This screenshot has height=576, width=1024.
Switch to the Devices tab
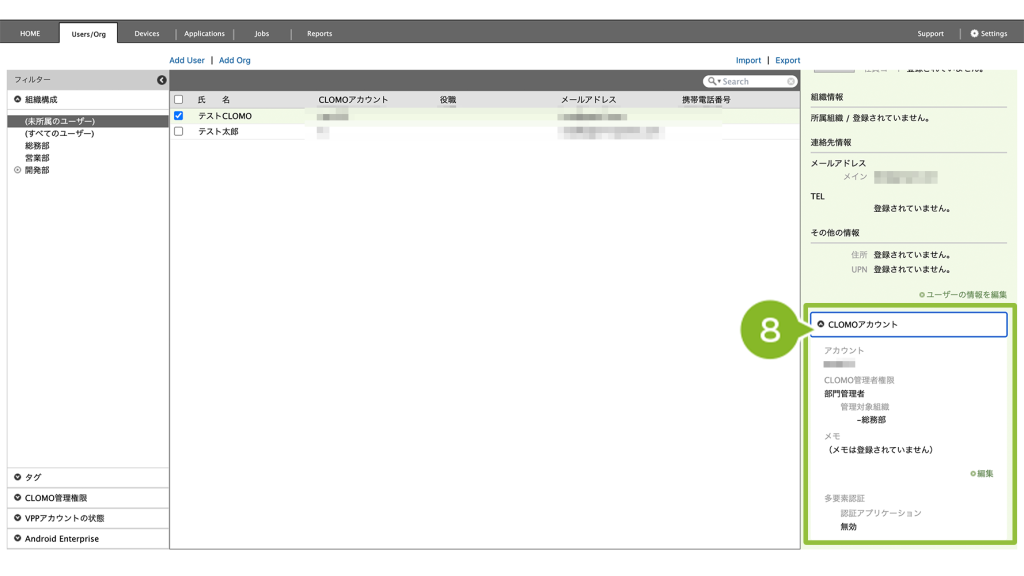147,33
